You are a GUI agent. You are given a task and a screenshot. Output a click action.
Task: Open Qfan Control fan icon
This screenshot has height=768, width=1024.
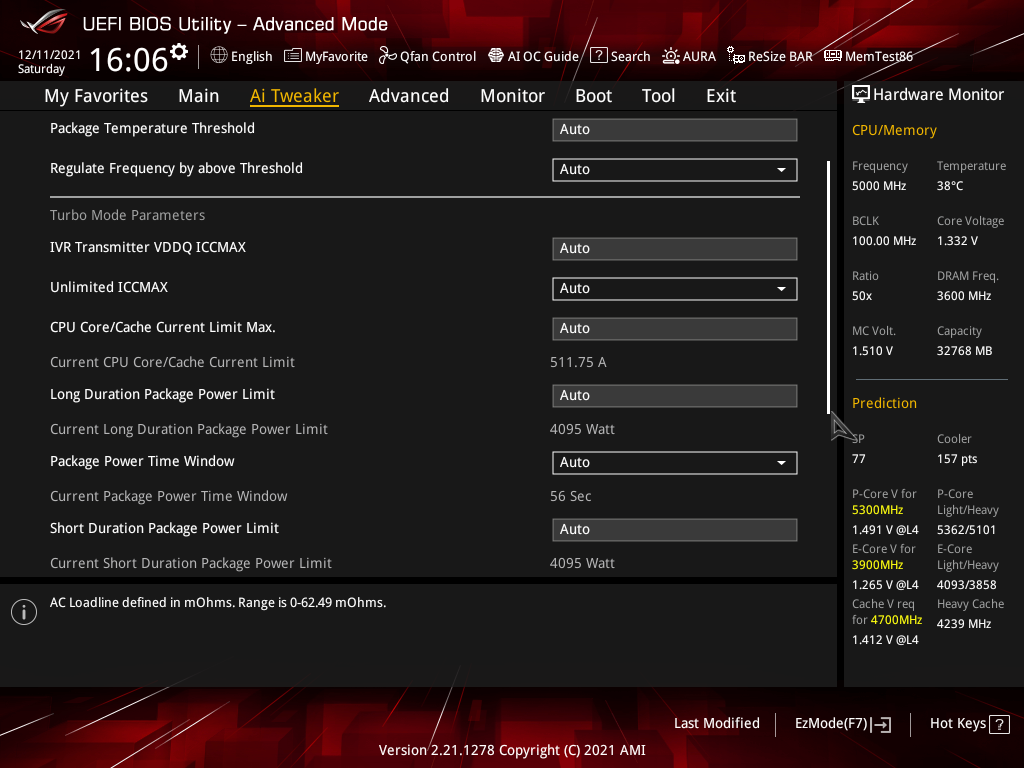(x=388, y=56)
